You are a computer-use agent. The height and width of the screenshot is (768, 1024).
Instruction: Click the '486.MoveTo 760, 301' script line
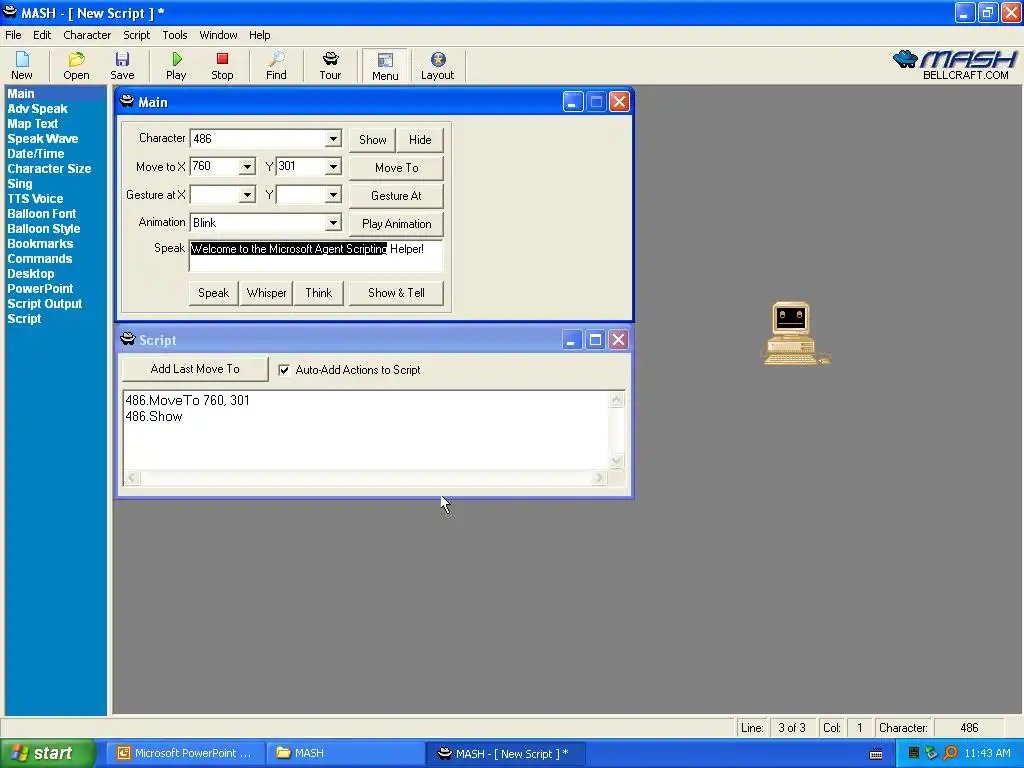(x=187, y=400)
